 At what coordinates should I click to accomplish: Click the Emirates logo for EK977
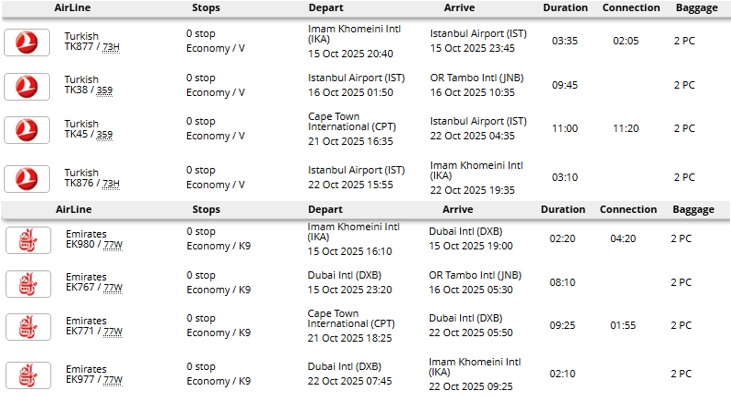pos(28,376)
